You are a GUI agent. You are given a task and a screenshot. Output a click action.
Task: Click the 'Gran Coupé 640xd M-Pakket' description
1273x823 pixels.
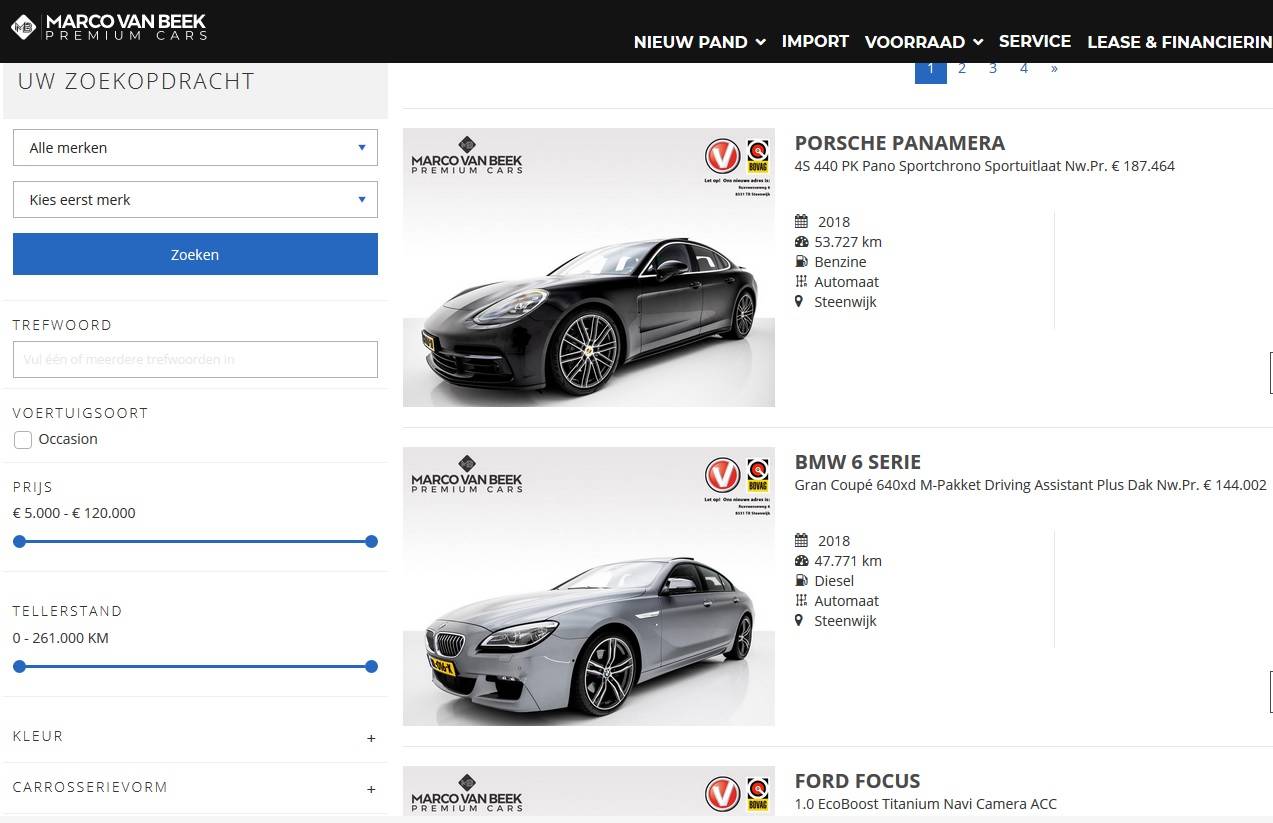[1031, 485]
